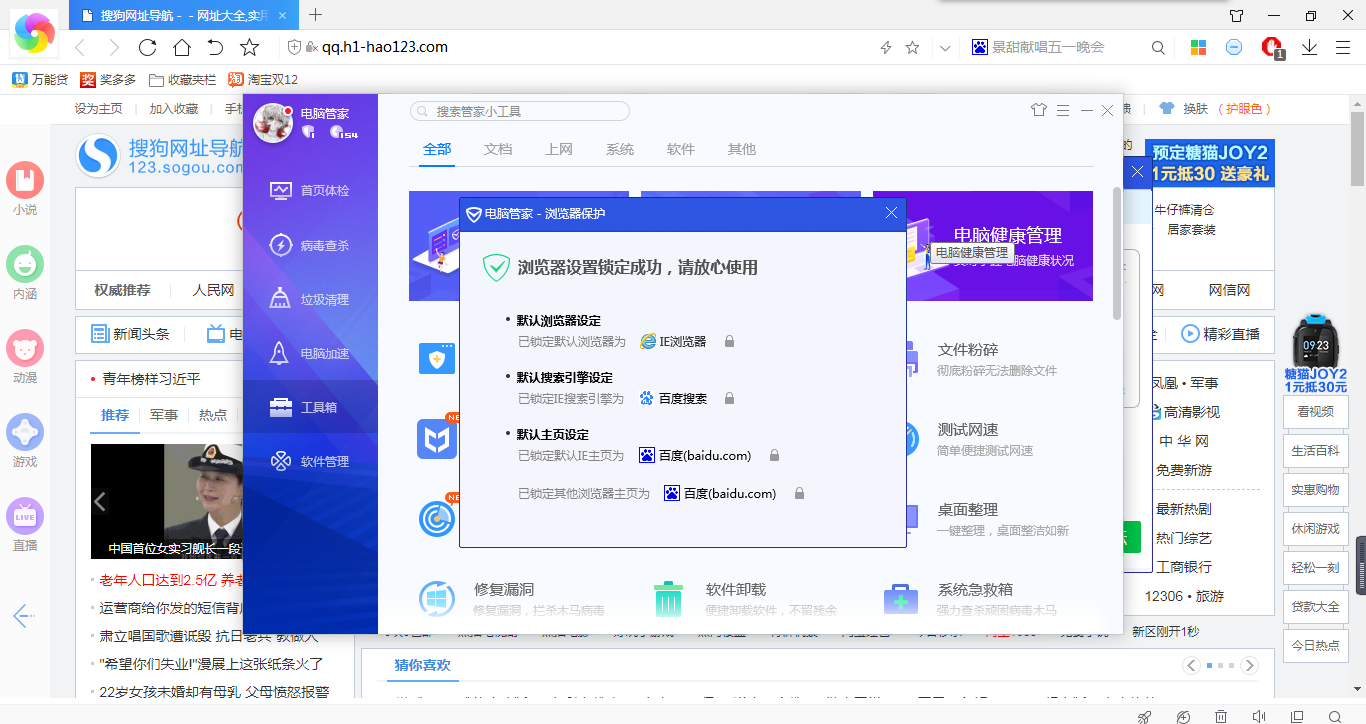Open the 系统急救箱 icon
Viewport: 1366px width, 724px height.
click(x=901, y=599)
